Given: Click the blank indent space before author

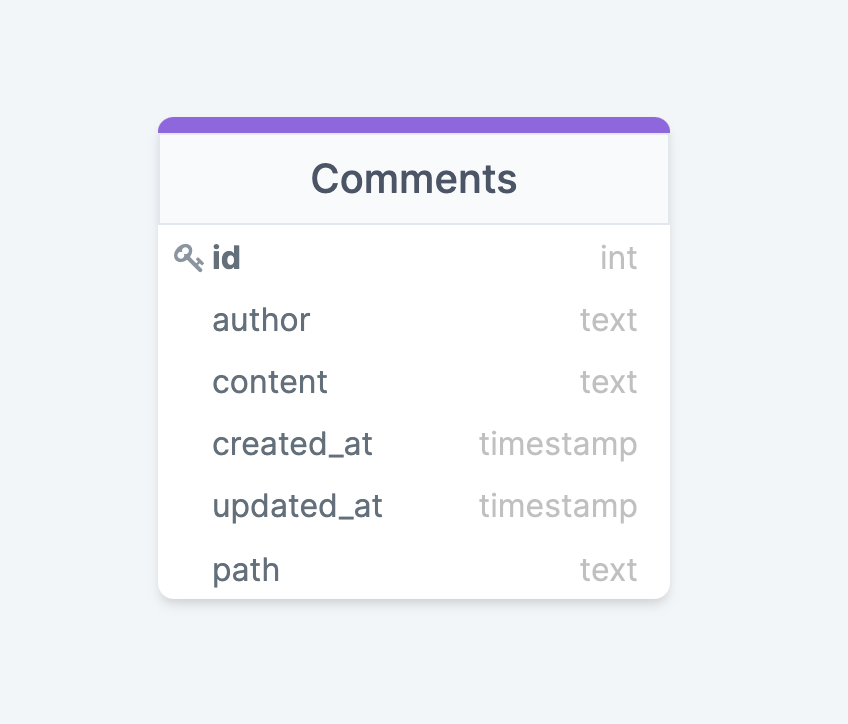Looking at the screenshot, I should coord(188,320).
